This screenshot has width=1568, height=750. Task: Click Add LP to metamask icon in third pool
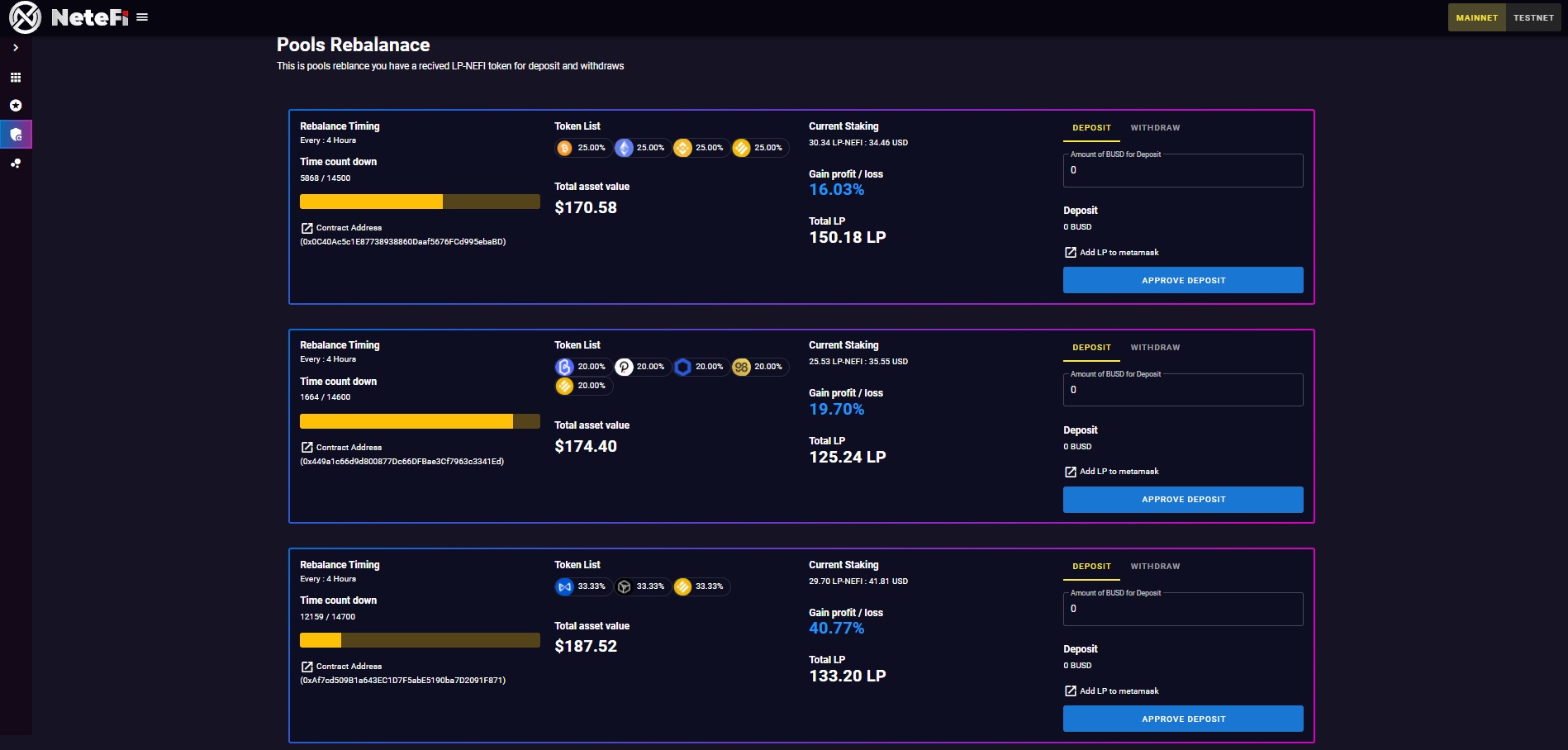click(1071, 691)
